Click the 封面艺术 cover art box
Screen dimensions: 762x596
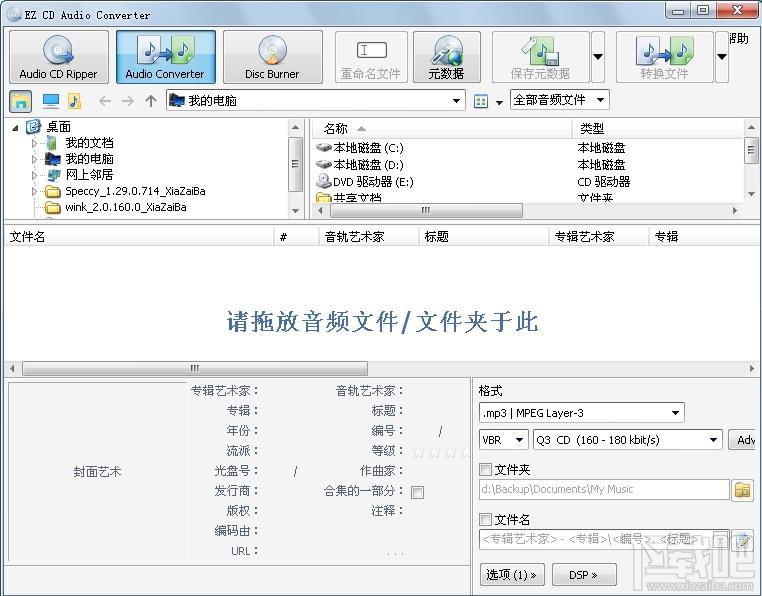tap(98, 471)
